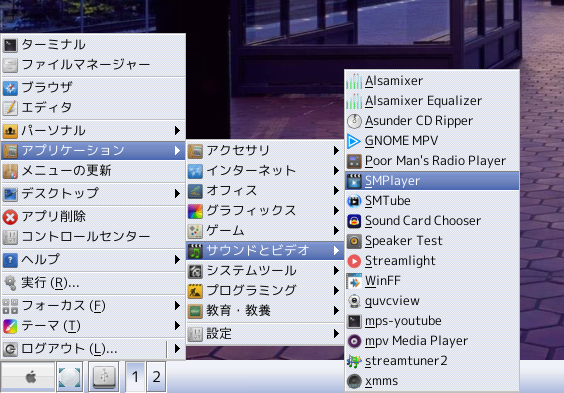Expand the システムツール submenu

coord(265,271)
